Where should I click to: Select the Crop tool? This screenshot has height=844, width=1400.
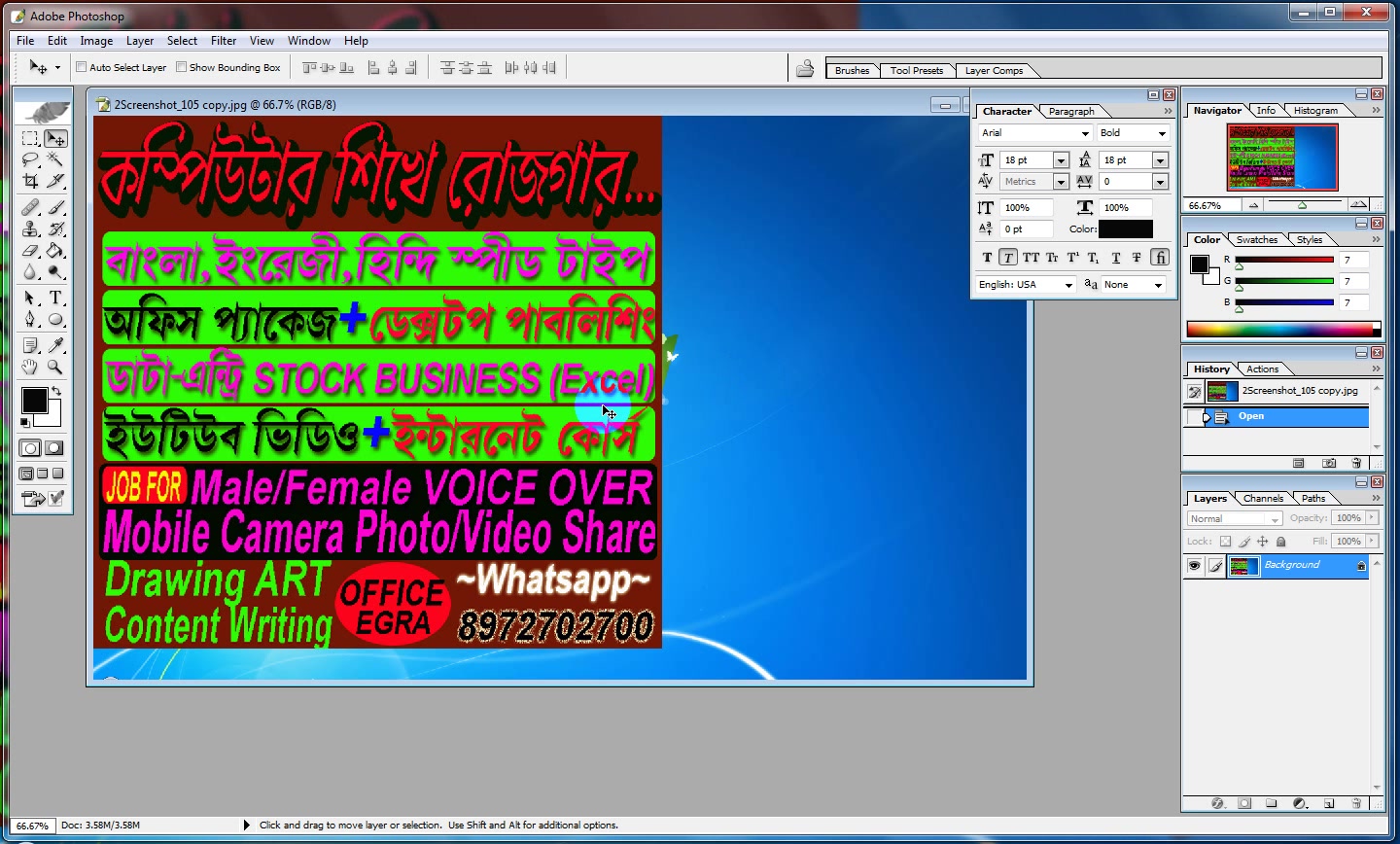pos(30,181)
